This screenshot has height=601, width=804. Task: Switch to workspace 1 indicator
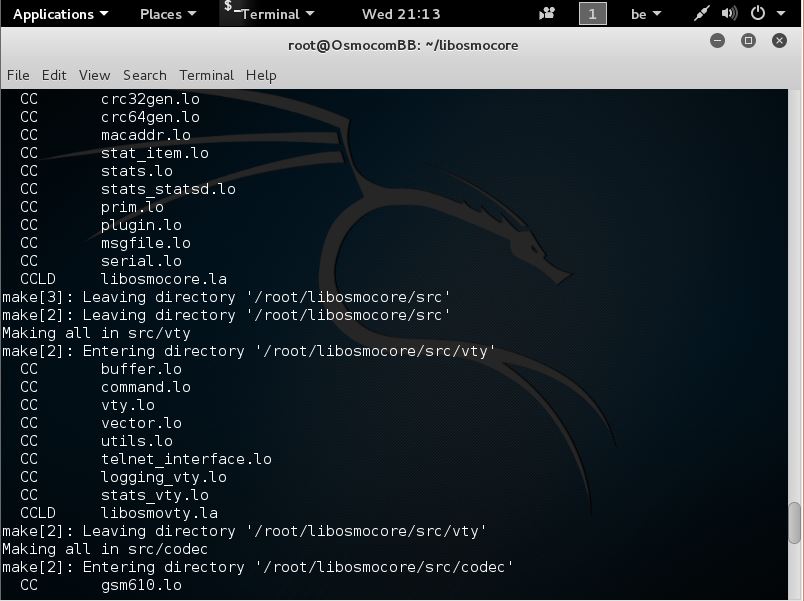592,13
